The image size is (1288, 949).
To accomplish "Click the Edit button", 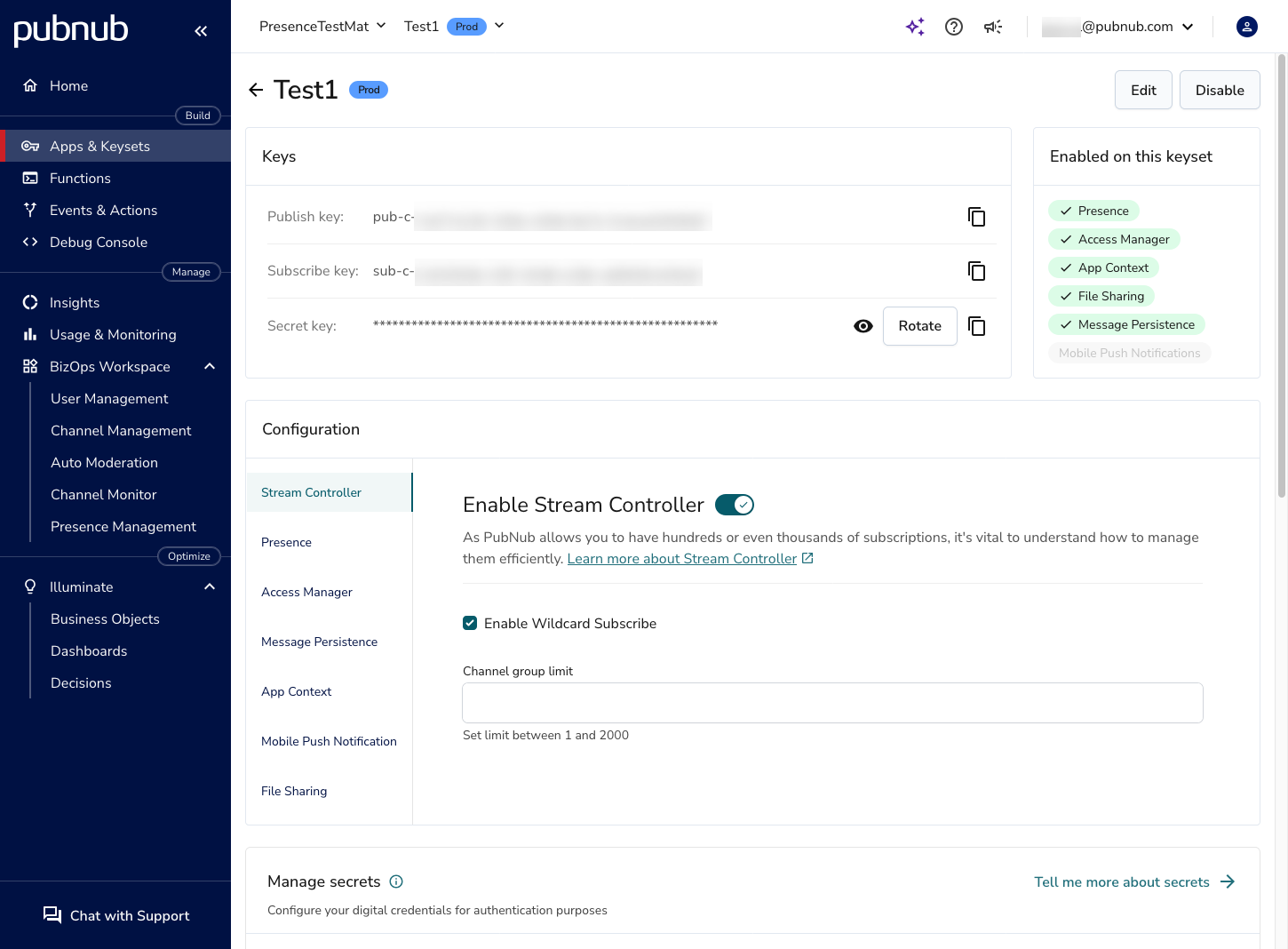I will click(1143, 90).
